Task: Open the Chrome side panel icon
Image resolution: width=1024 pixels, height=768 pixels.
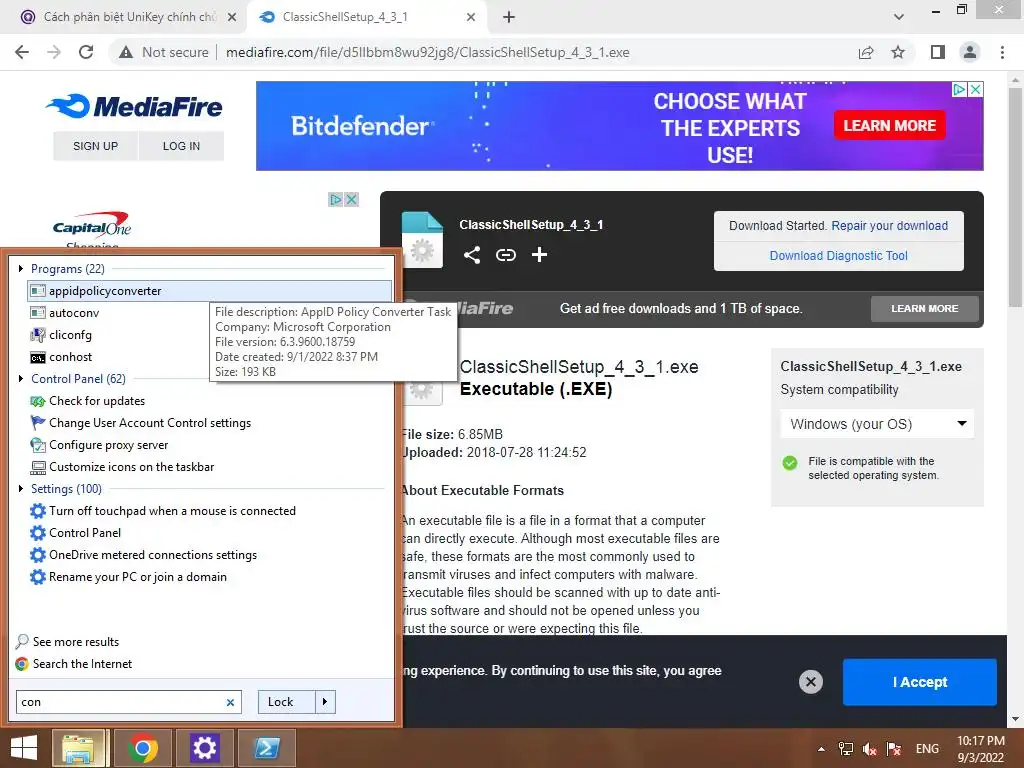Action: point(938,52)
